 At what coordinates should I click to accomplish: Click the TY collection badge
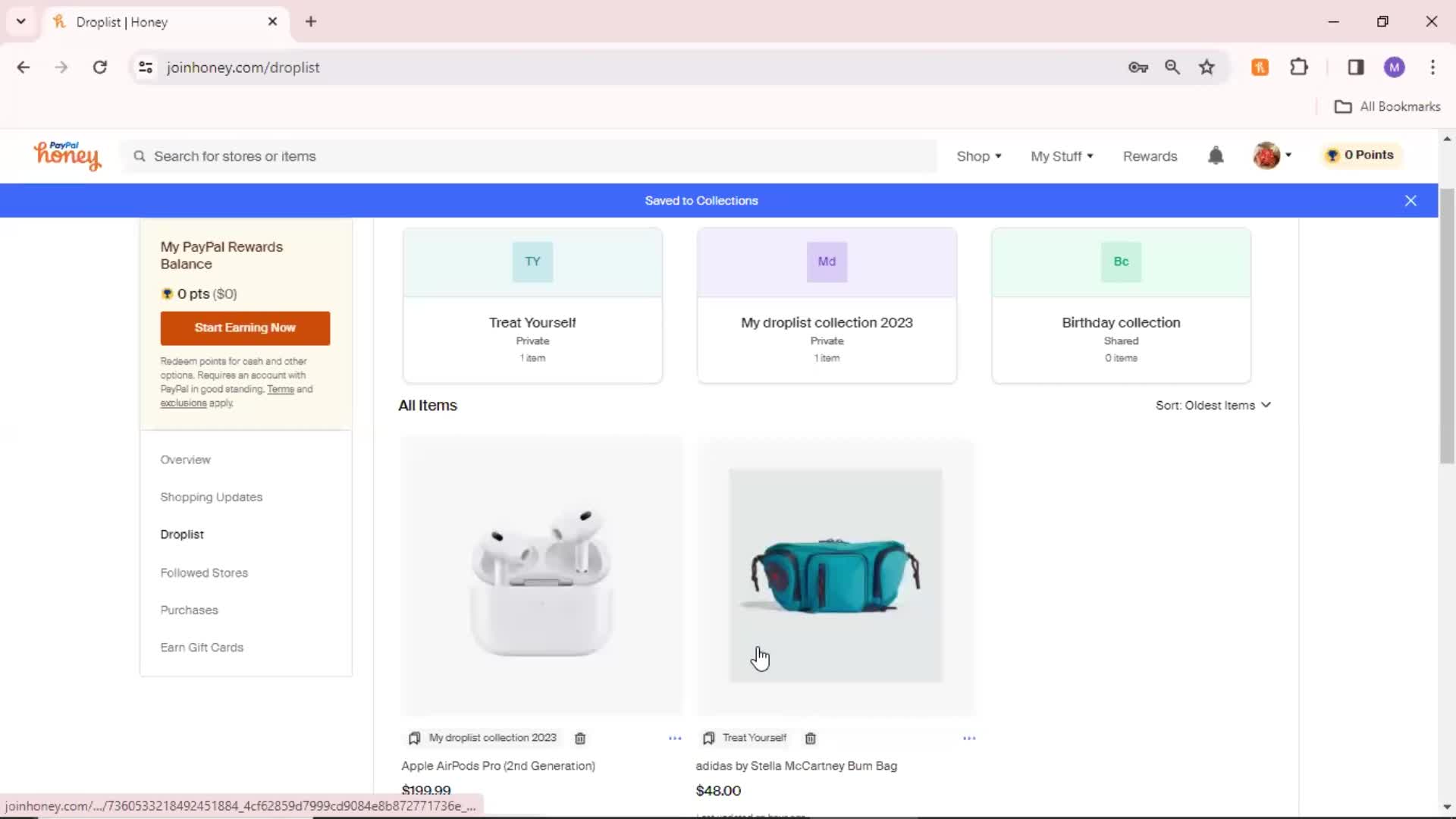point(532,262)
